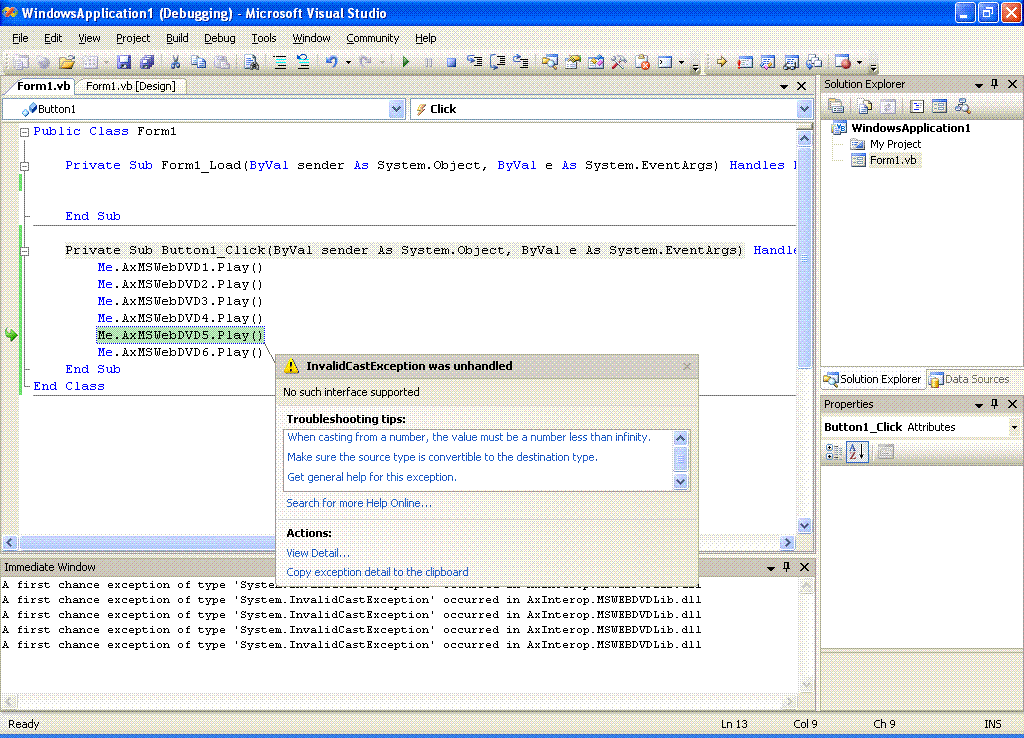Viewport: 1024px width, 738px height.
Task: Click the View Detail... action link
Action: point(318,553)
